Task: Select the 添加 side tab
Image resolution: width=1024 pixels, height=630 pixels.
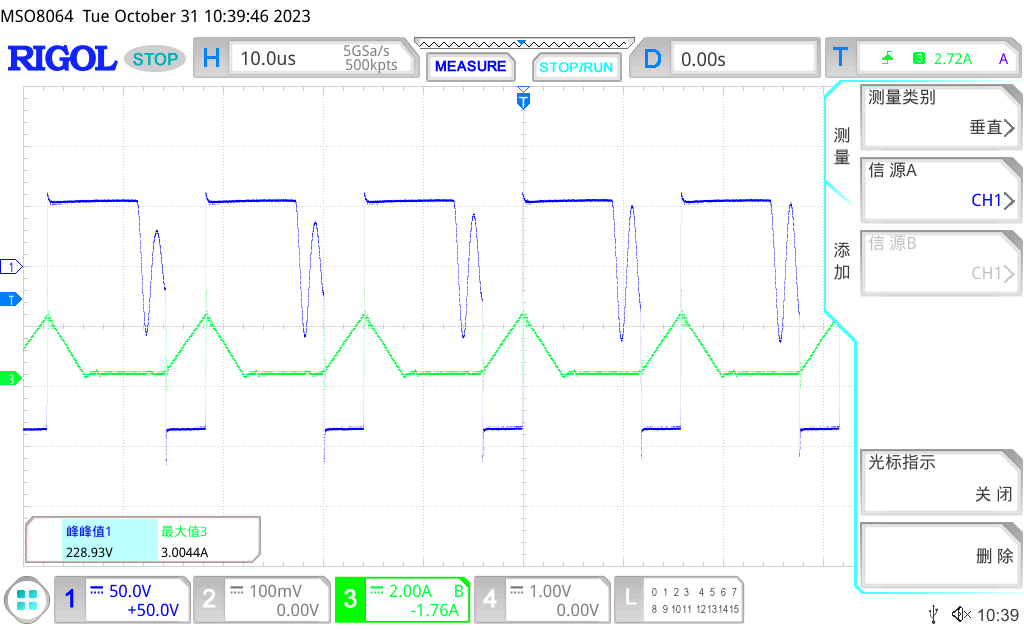Action: (842, 261)
